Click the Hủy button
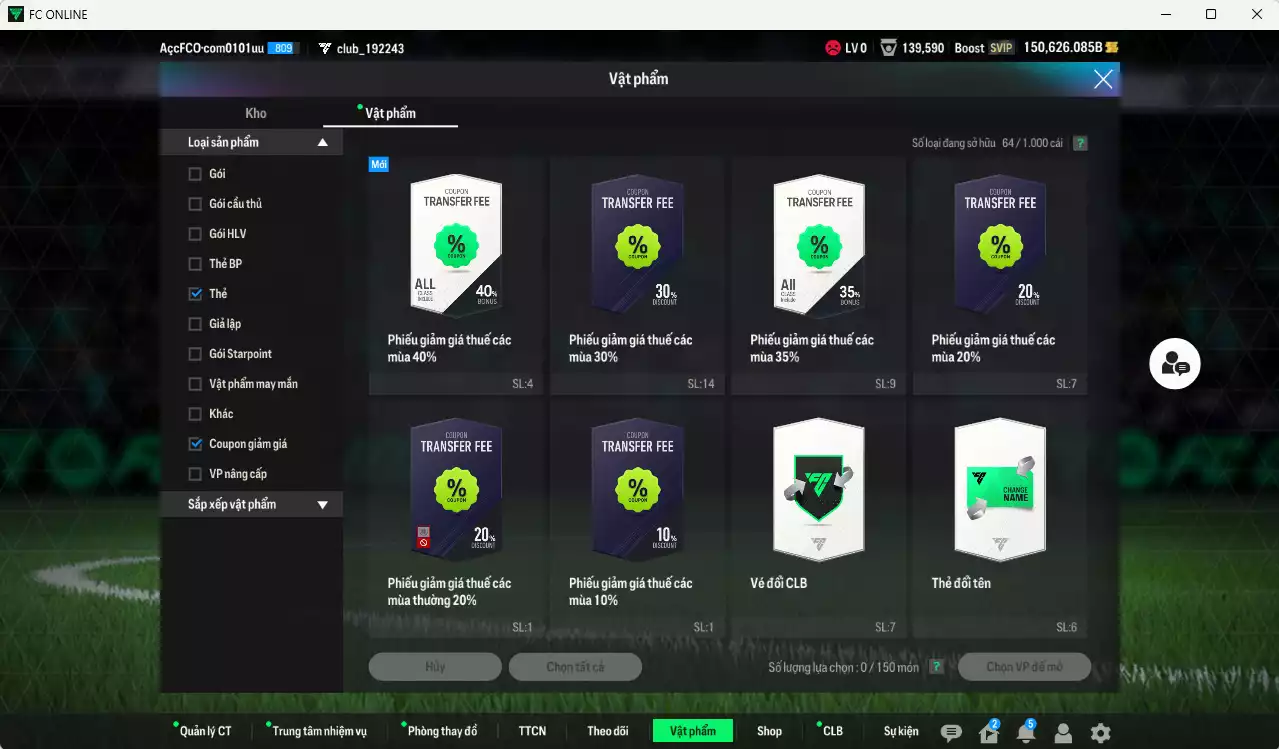The width and height of the screenshot is (1279, 749). (435, 666)
